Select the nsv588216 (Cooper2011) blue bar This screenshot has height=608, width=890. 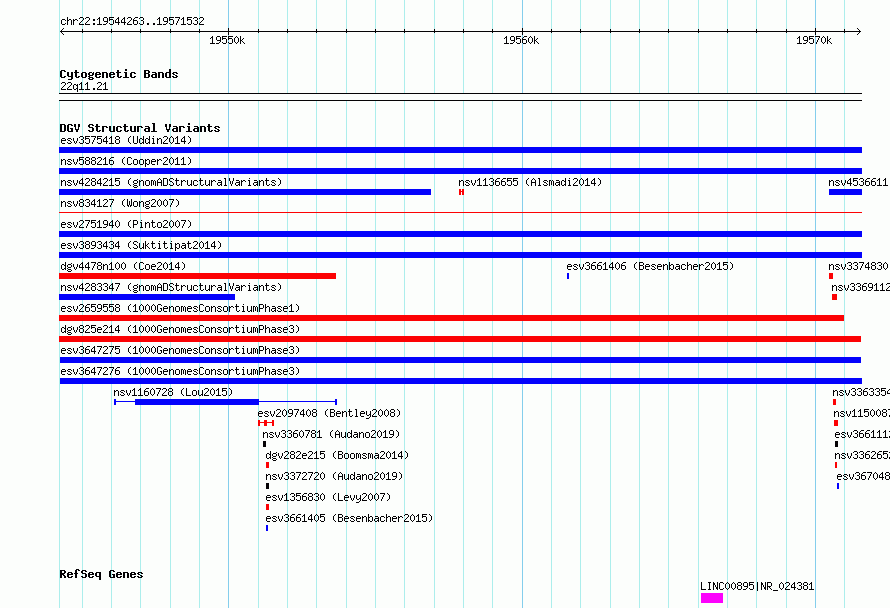click(460, 171)
